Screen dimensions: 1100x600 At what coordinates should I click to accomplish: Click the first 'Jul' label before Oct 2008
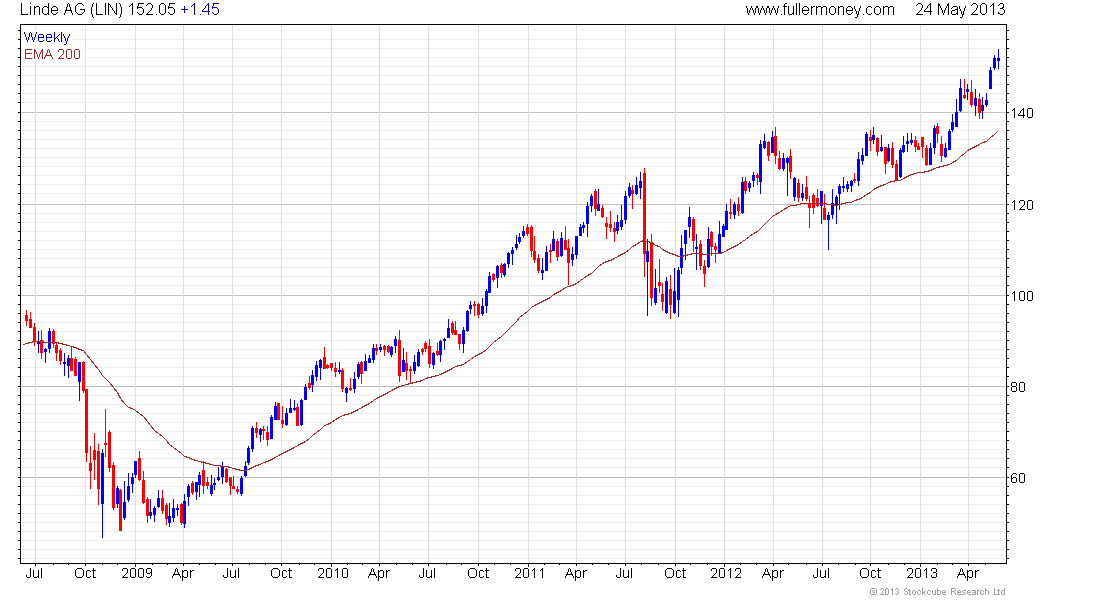pyautogui.click(x=34, y=573)
